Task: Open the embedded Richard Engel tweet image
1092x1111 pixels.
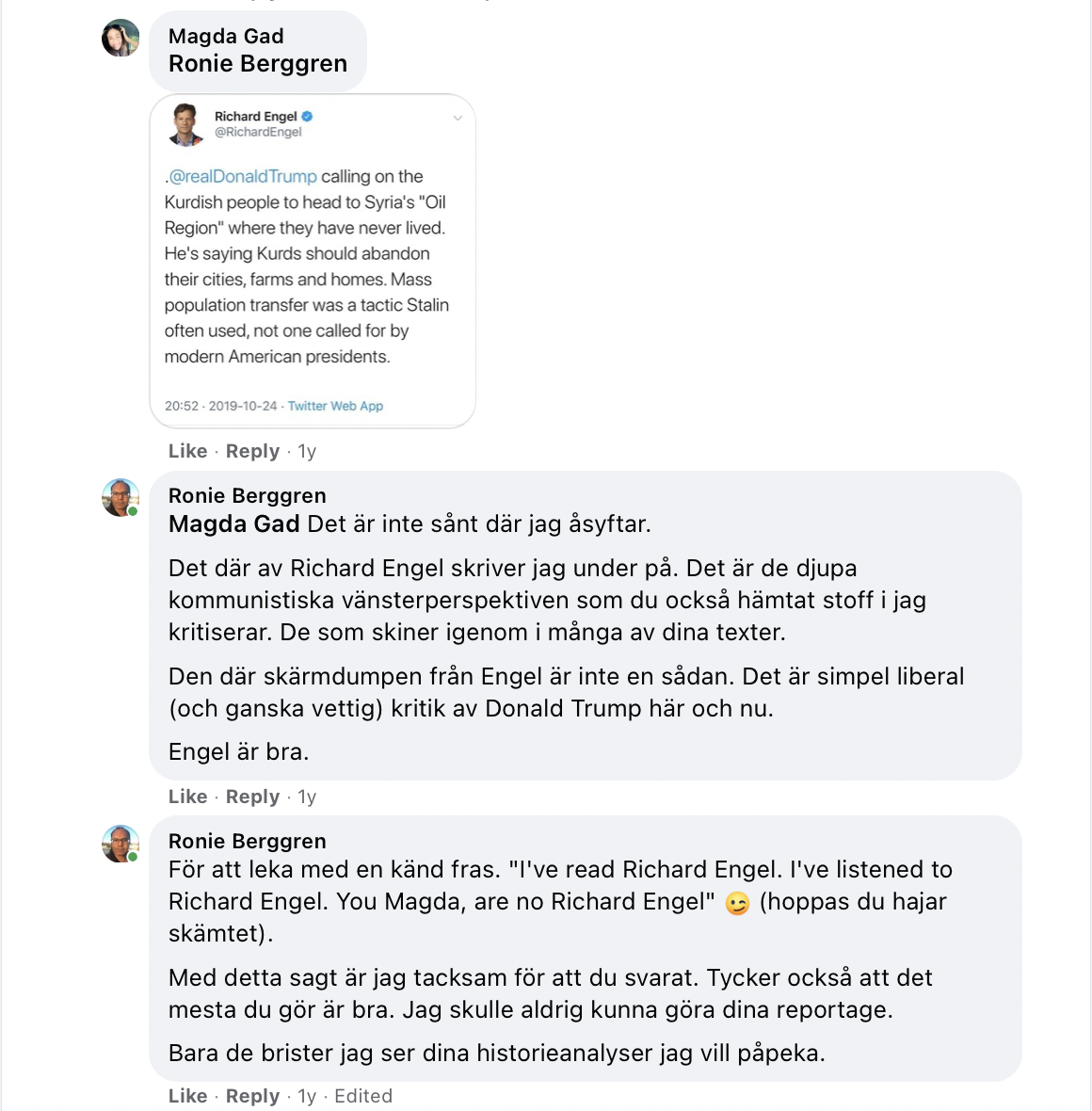Action: (x=313, y=261)
